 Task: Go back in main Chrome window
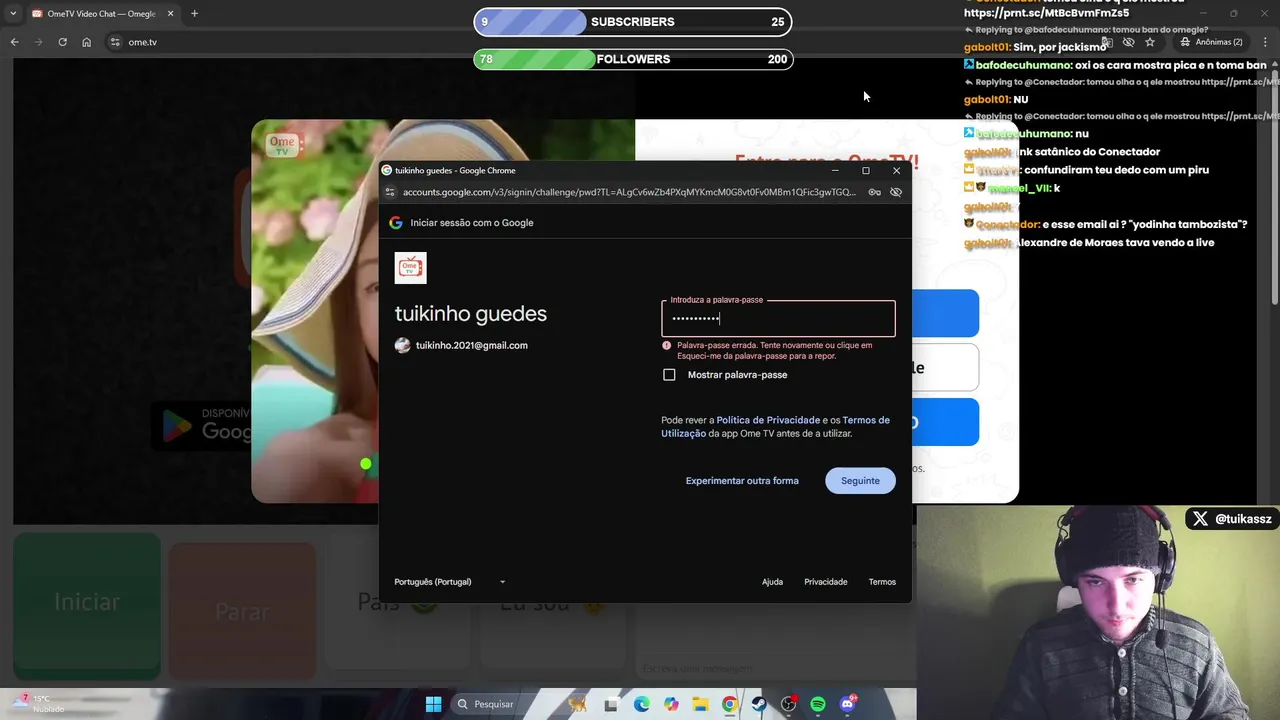14,42
